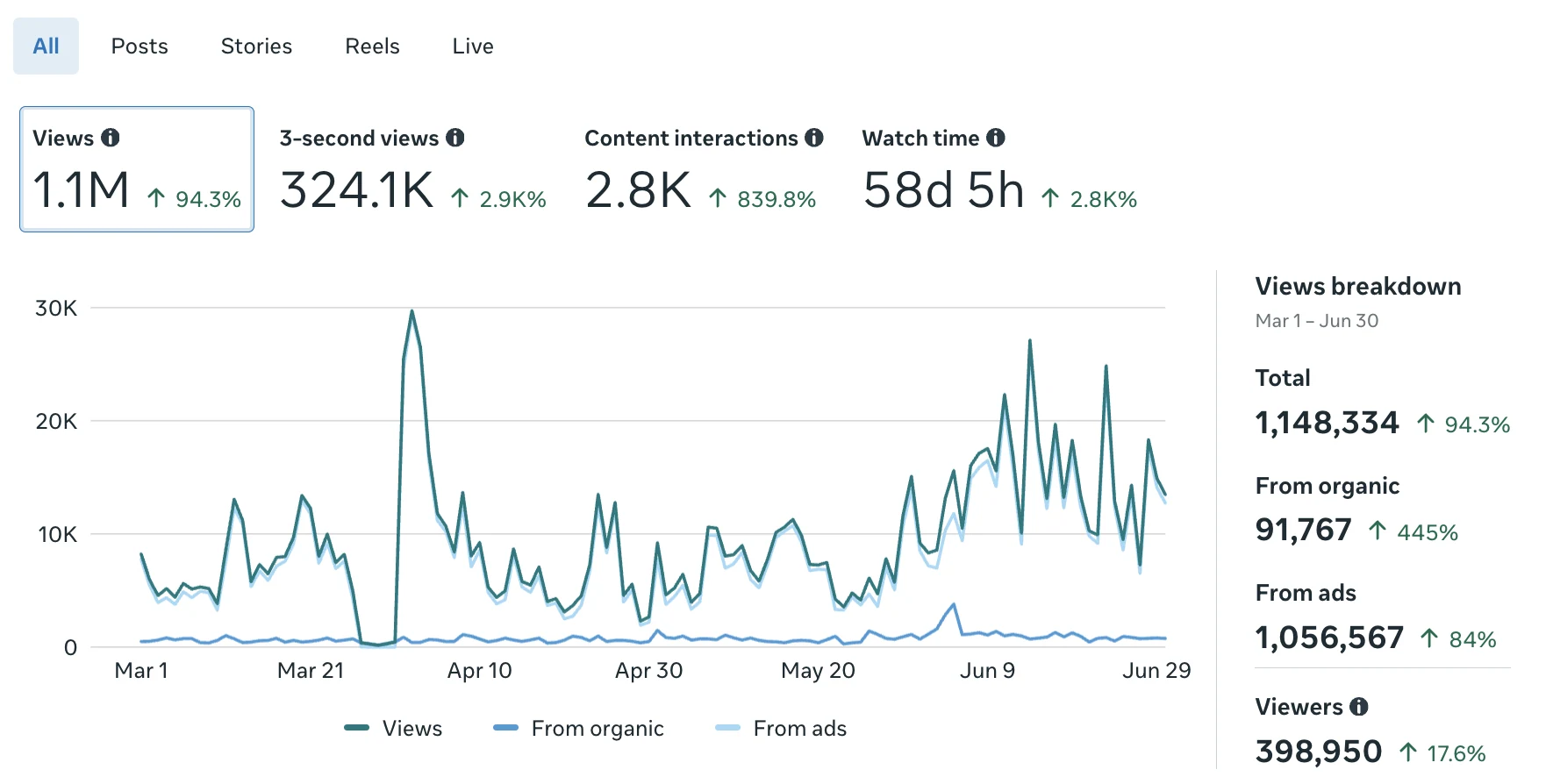Screen dimensions: 1553x784
Task: Switch to the Live tab
Action: pyautogui.click(x=473, y=46)
